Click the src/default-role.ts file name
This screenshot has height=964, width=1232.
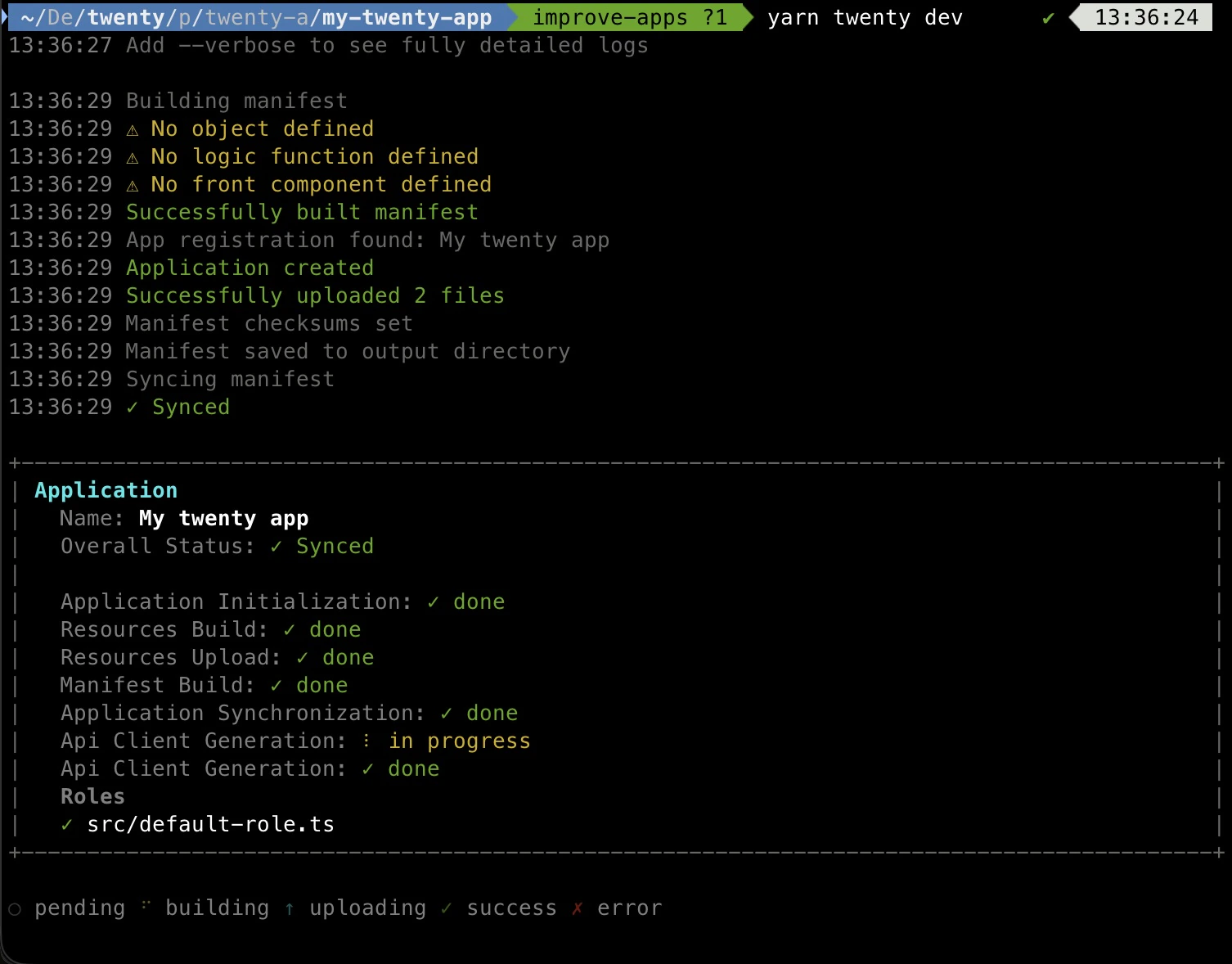point(210,824)
